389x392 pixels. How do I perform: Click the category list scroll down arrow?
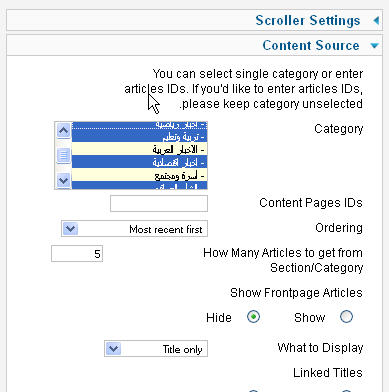click(63, 181)
